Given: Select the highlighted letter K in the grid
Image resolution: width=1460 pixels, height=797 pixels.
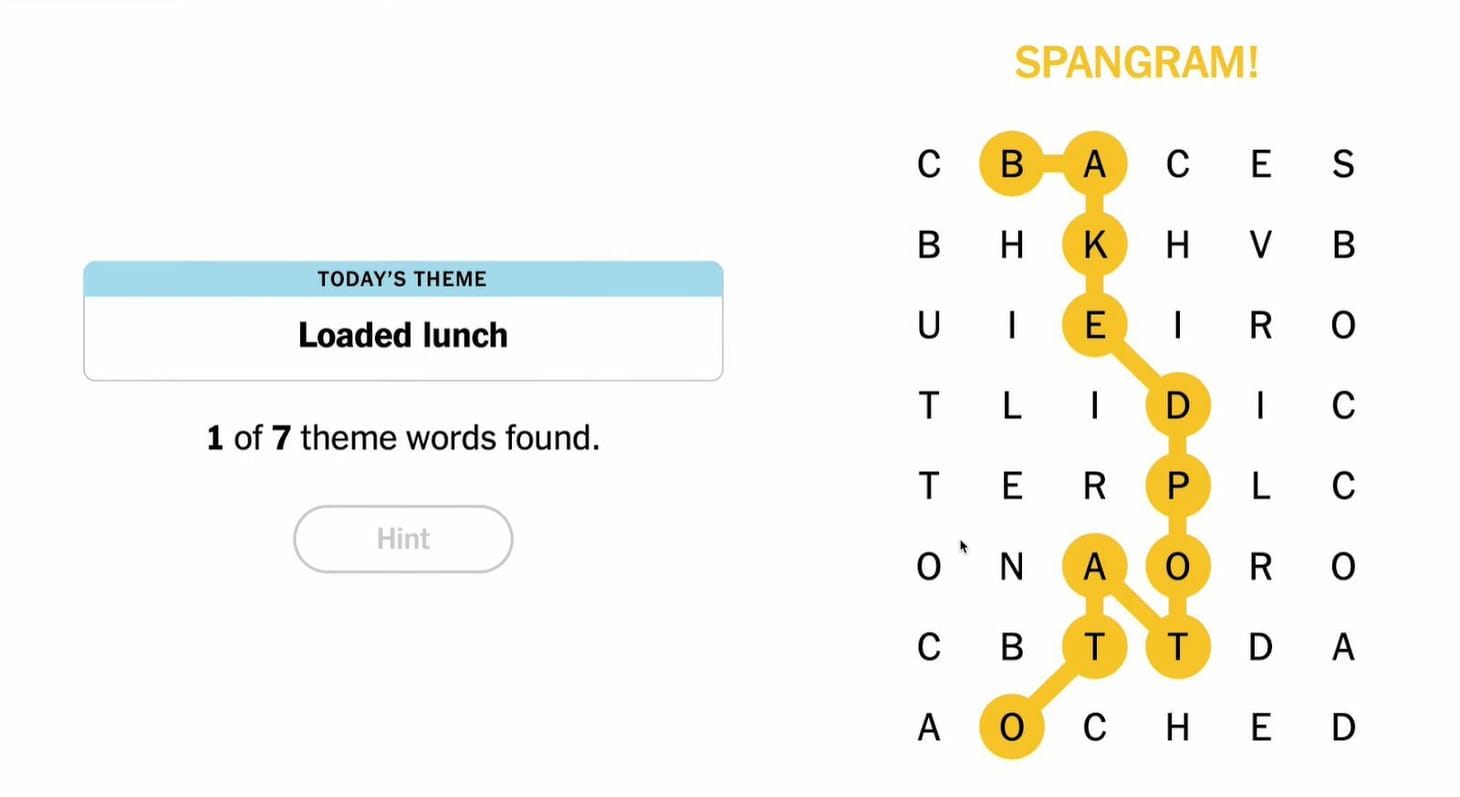Looking at the screenshot, I should (x=1094, y=243).
